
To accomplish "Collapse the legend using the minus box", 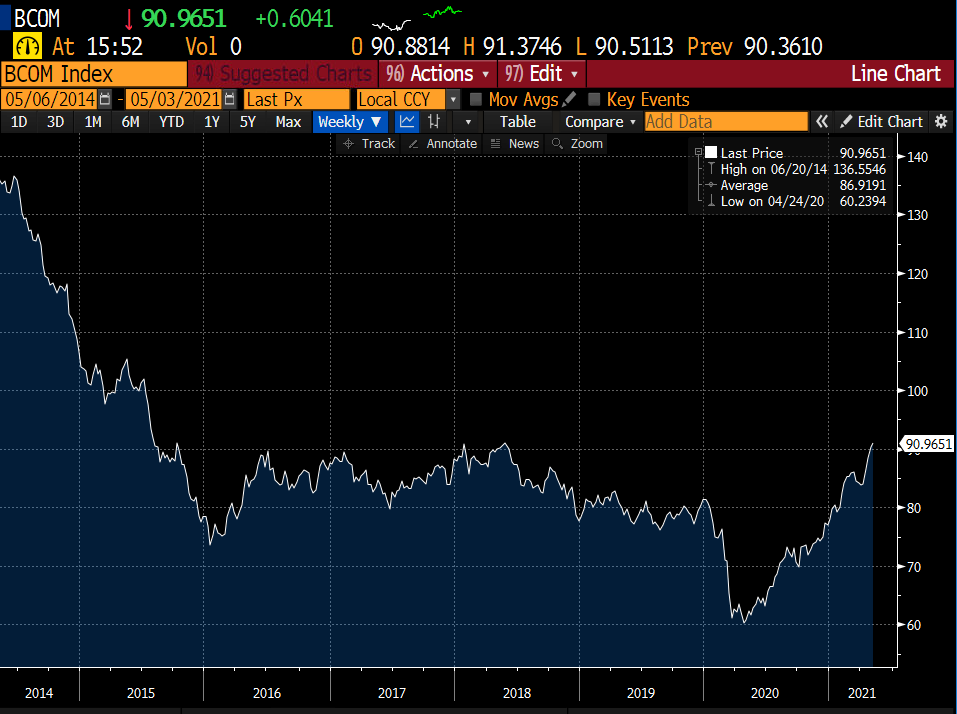I will (x=698, y=152).
